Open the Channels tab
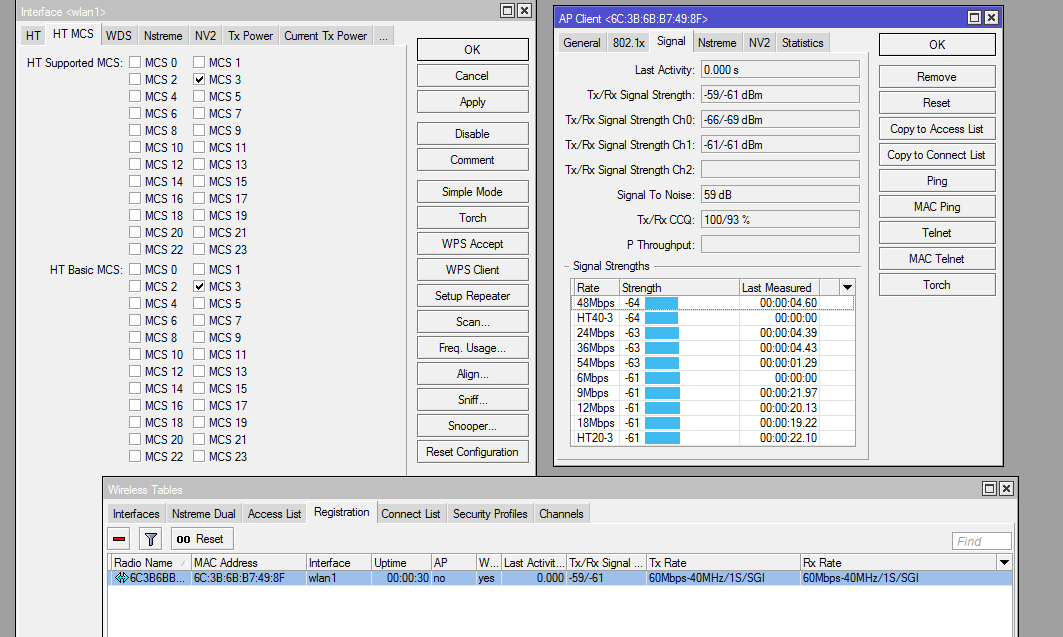The image size is (1063, 637). click(561, 514)
